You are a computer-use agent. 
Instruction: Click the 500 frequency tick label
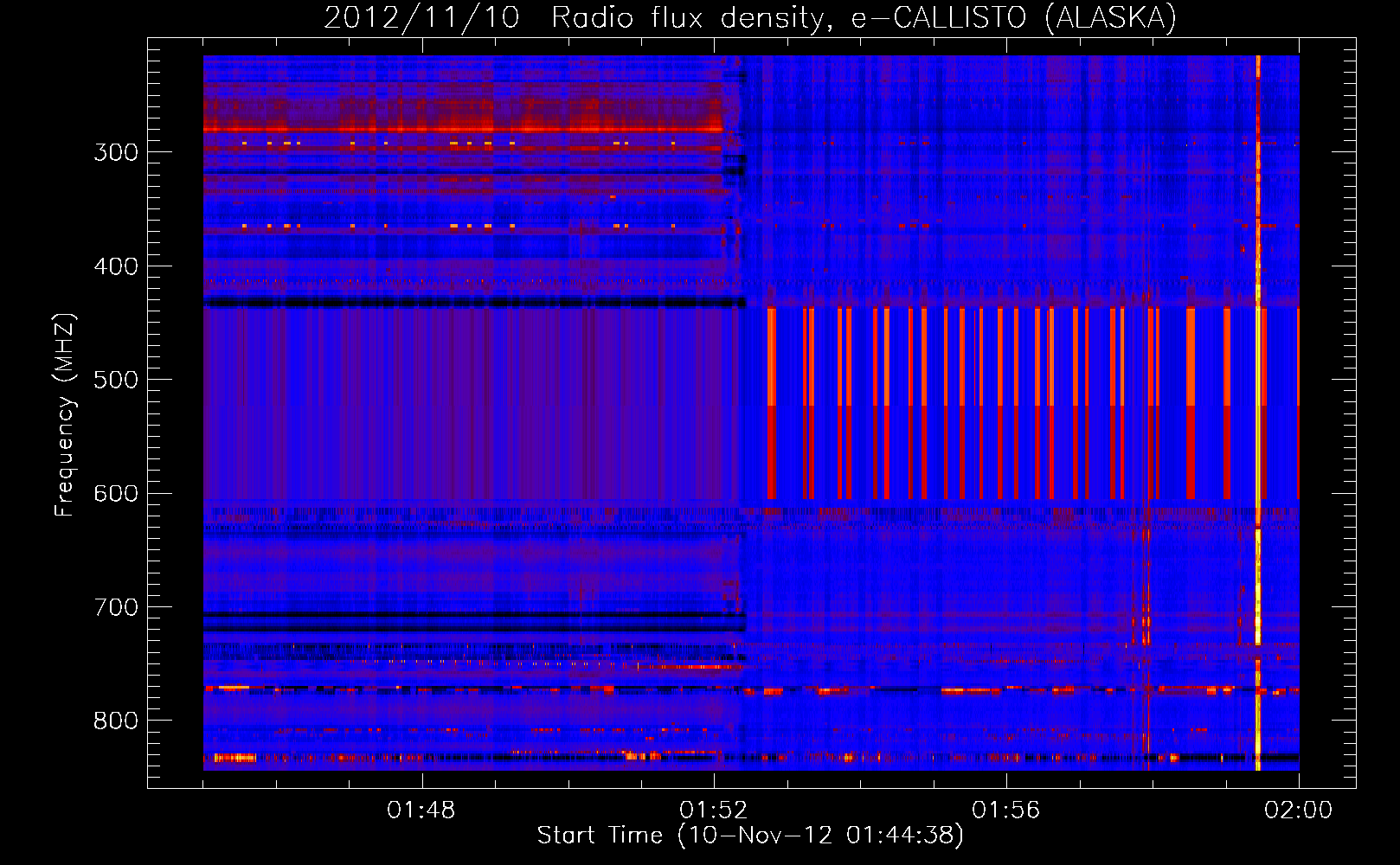116,380
